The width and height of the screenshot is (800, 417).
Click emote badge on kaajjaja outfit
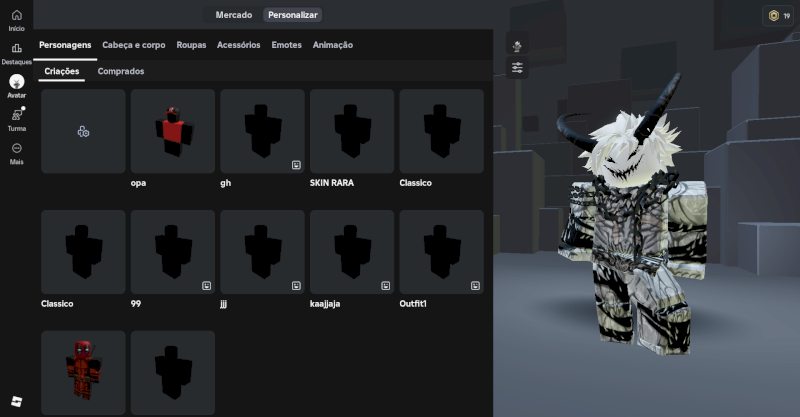coord(386,285)
